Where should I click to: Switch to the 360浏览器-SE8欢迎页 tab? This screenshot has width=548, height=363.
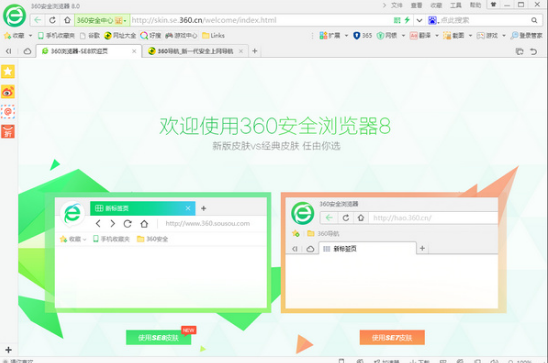coord(89,51)
